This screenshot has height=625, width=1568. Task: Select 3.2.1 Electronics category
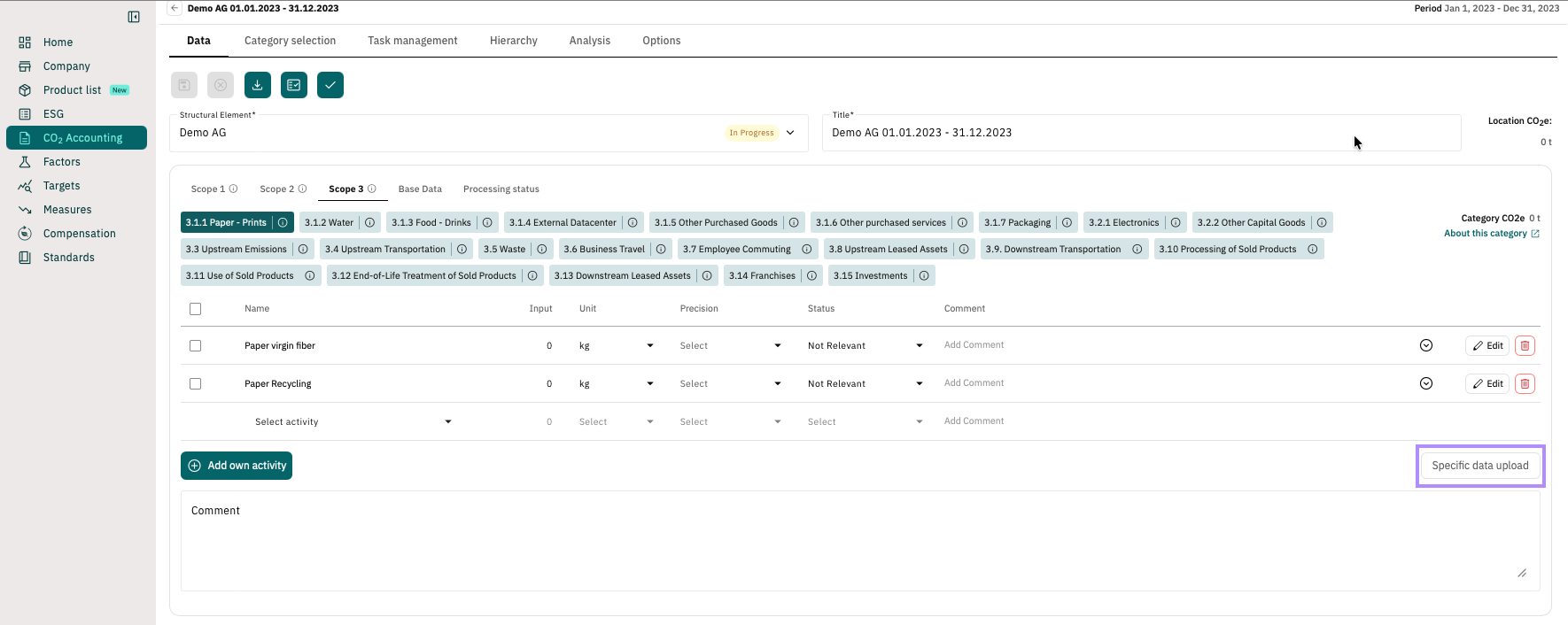tap(1123, 222)
